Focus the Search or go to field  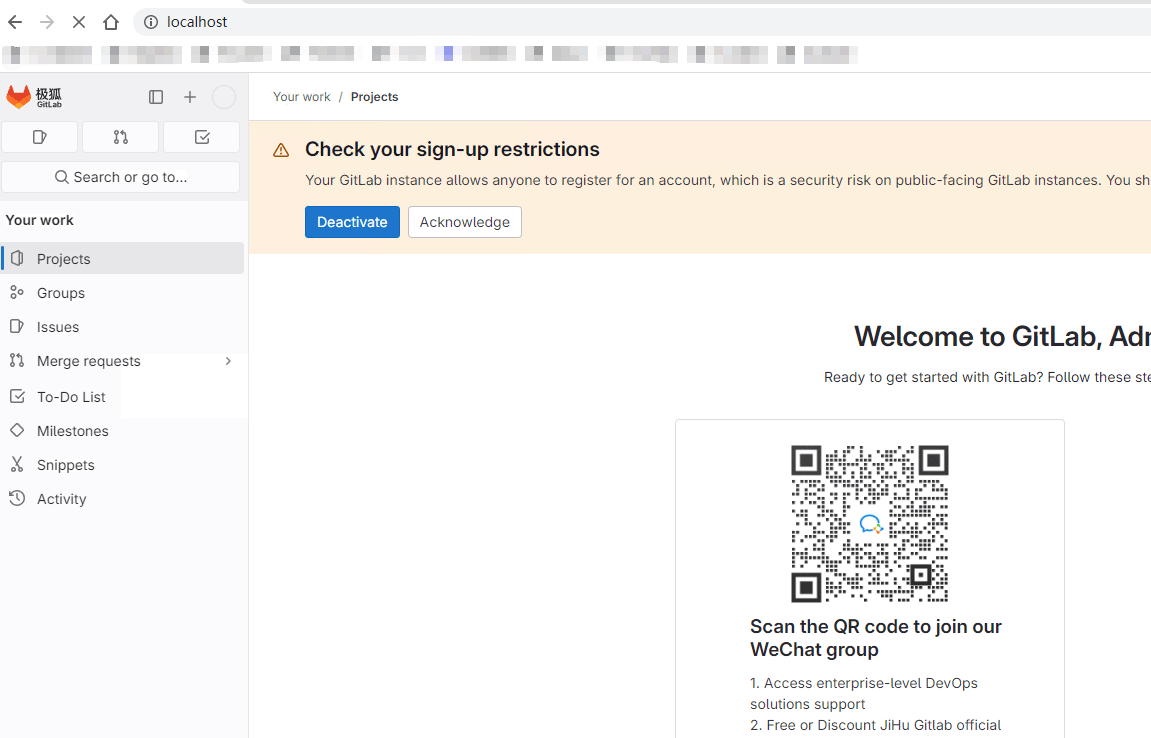coord(121,177)
